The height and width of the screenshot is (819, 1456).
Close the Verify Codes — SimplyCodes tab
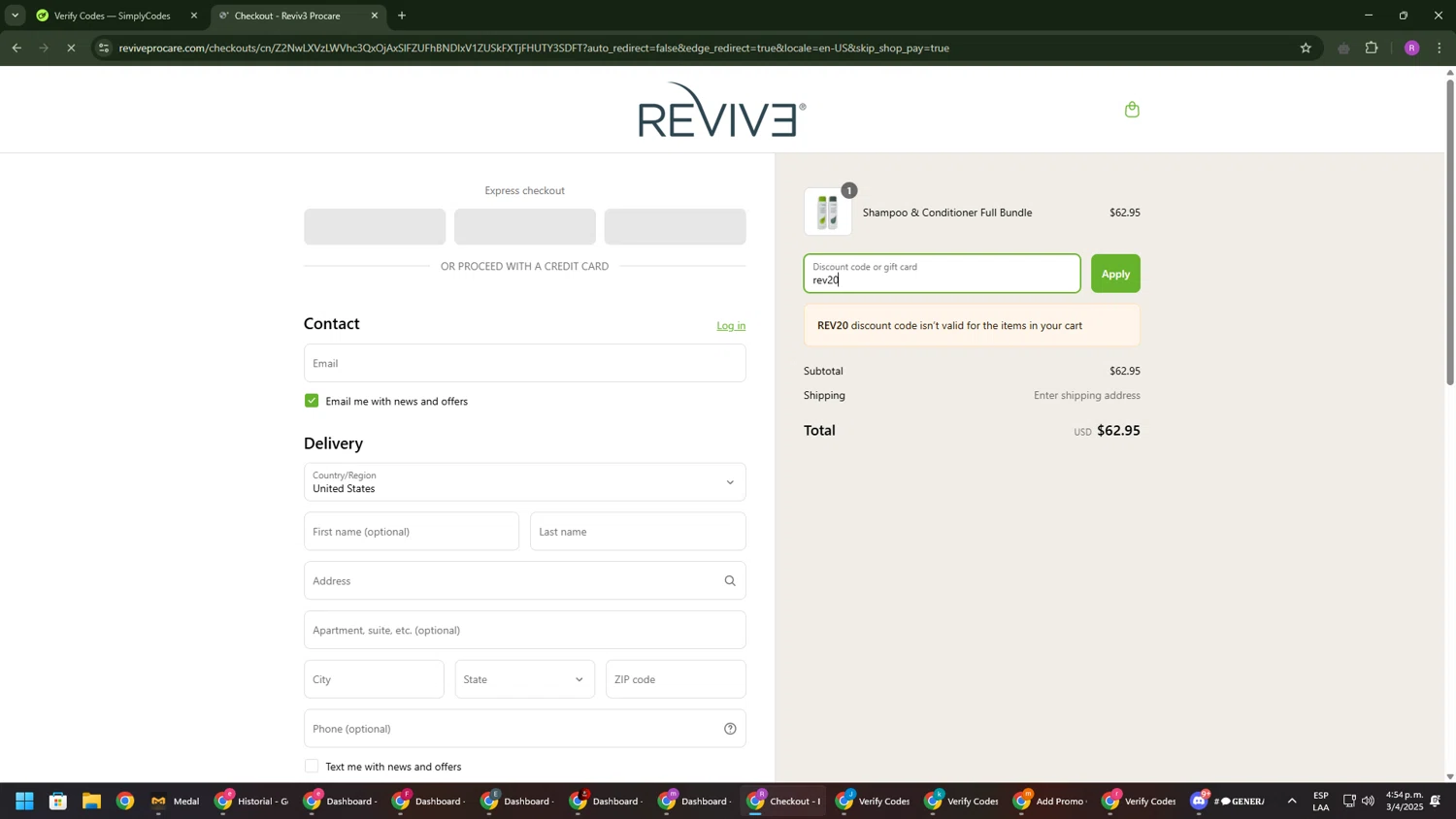point(193,16)
